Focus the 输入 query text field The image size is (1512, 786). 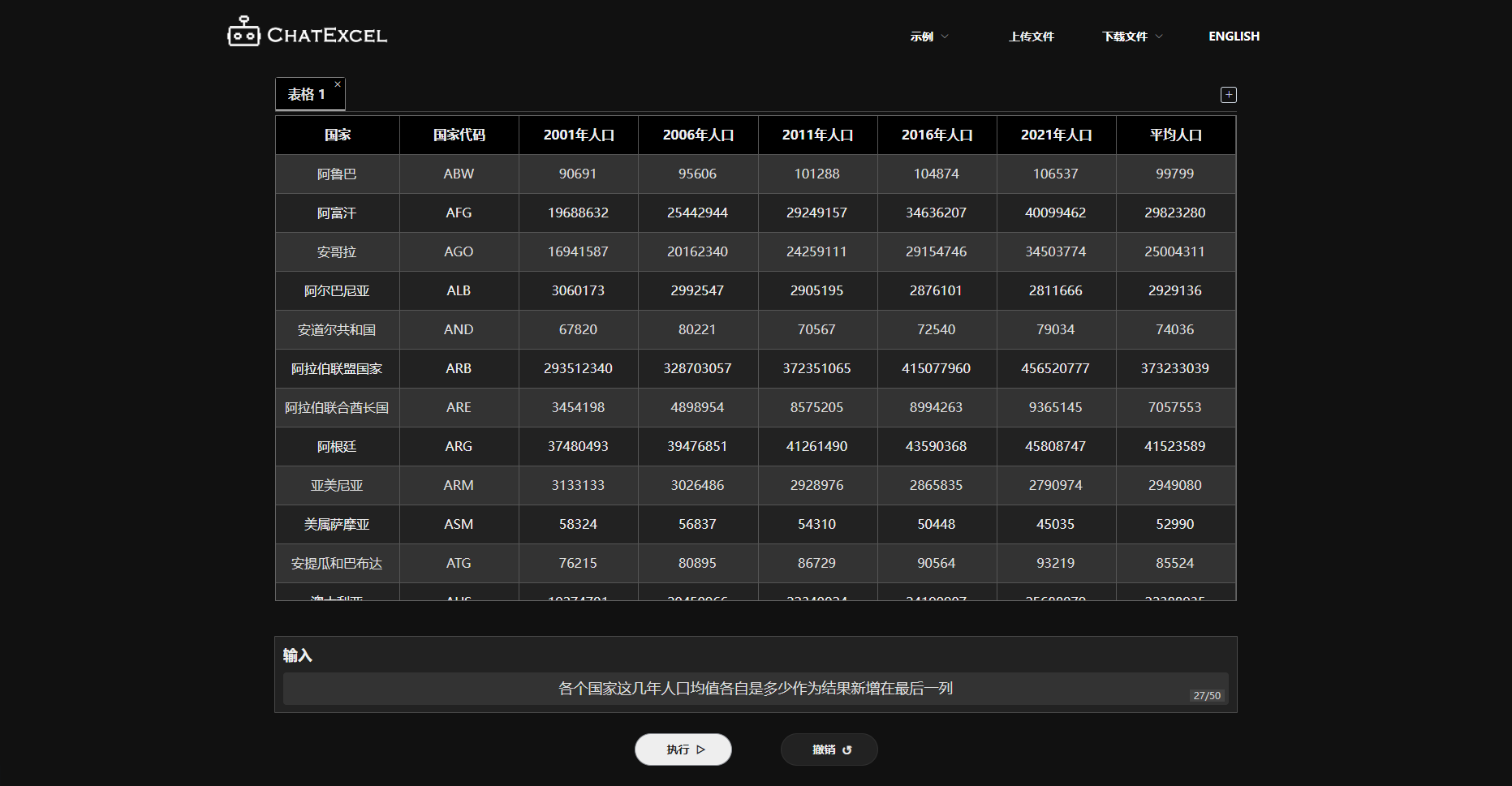755,689
